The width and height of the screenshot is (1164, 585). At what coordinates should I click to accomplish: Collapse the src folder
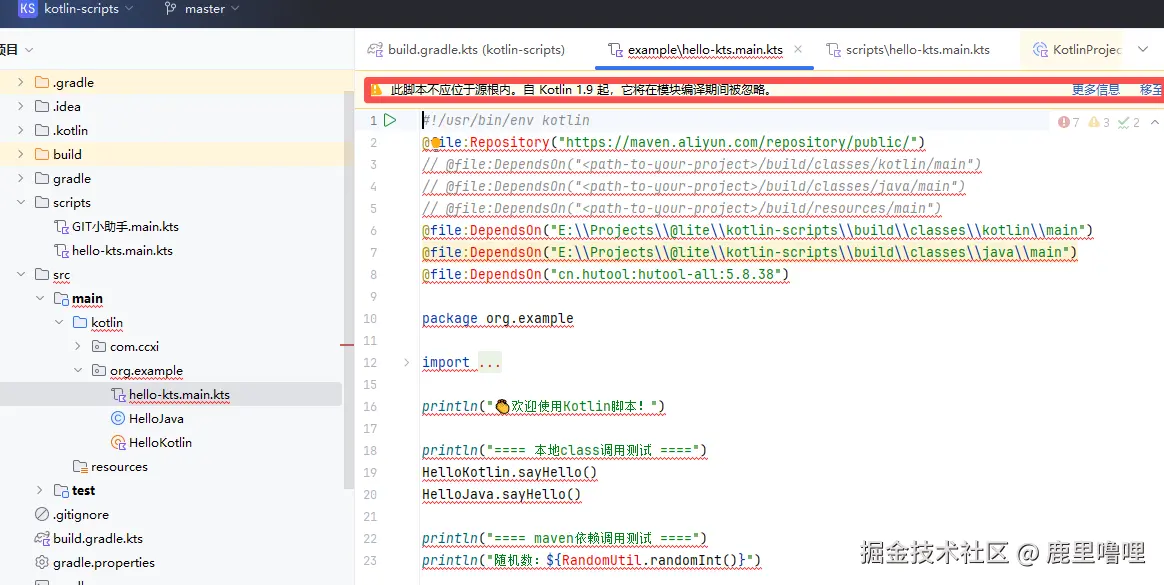[21, 274]
